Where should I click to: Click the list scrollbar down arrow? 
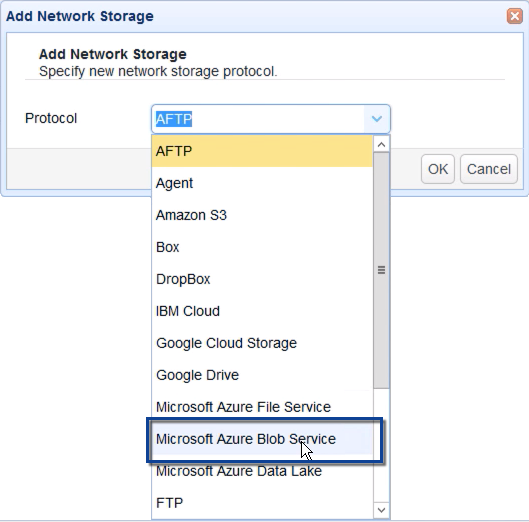(x=381, y=510)
